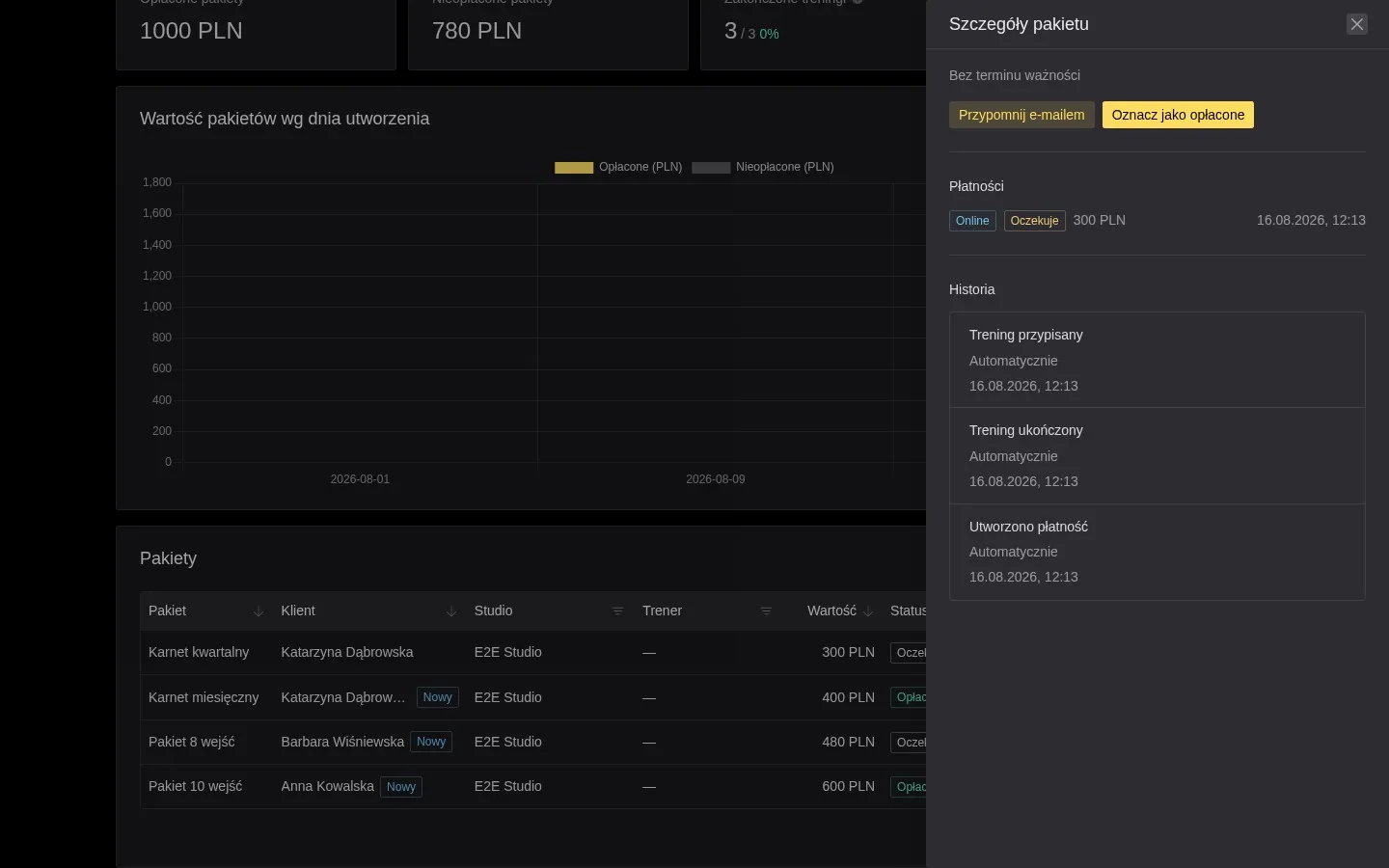
Task: Click Nowy tag next to Barbara Wiśniewska
Action: coord(431,742)
